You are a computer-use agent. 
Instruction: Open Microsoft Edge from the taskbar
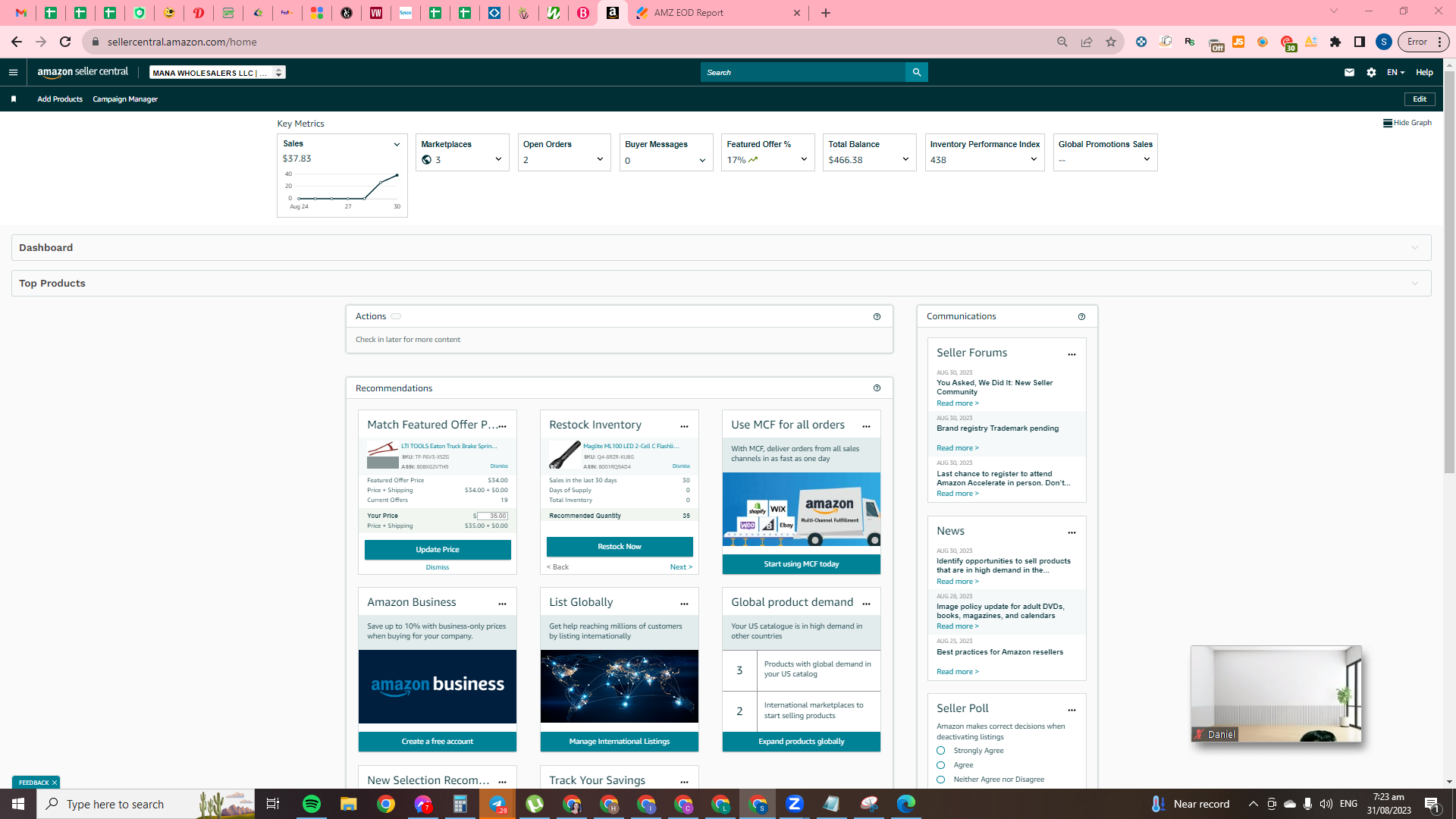coord(905,804)
